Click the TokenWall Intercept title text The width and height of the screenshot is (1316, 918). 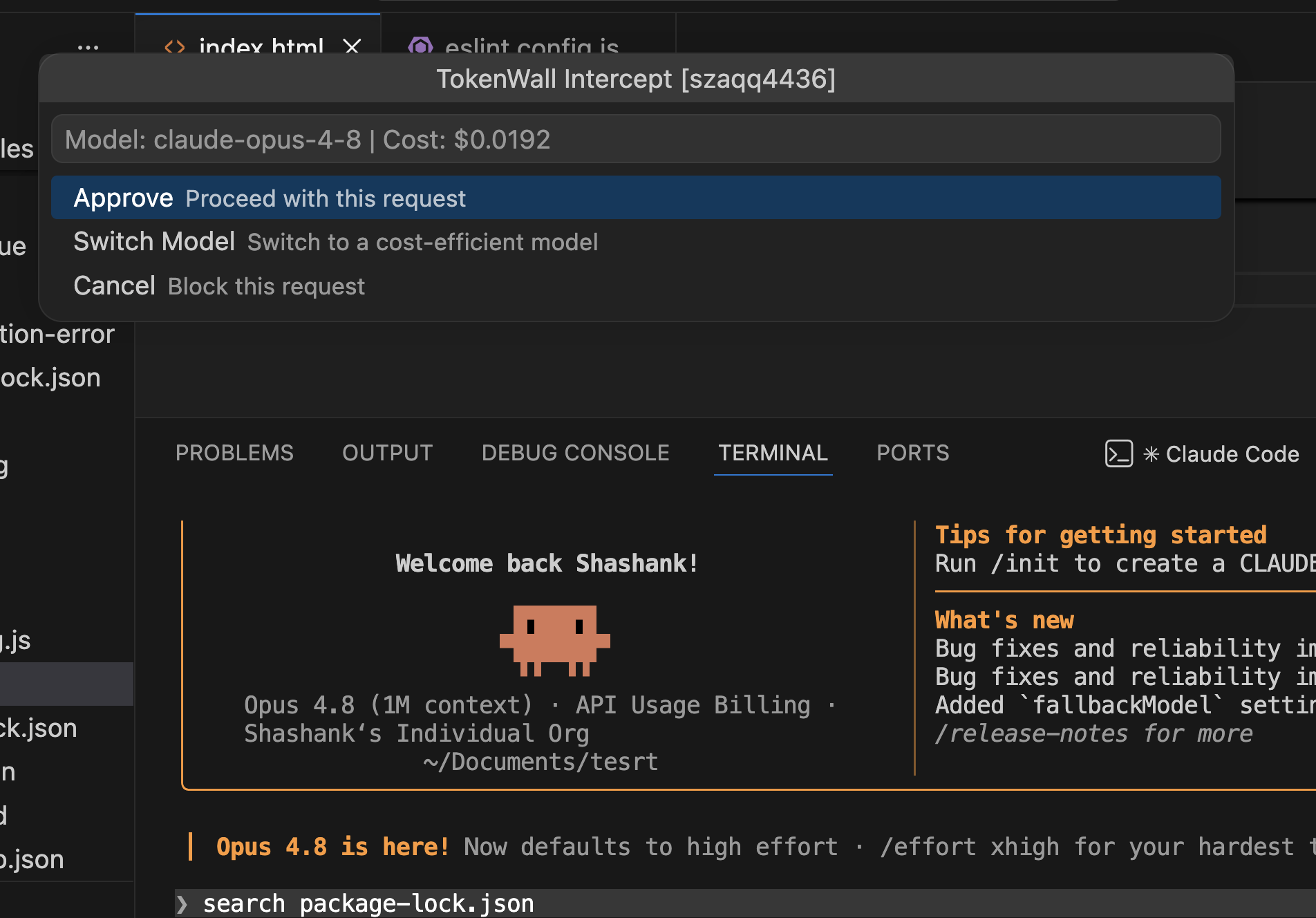pos(636,79)
